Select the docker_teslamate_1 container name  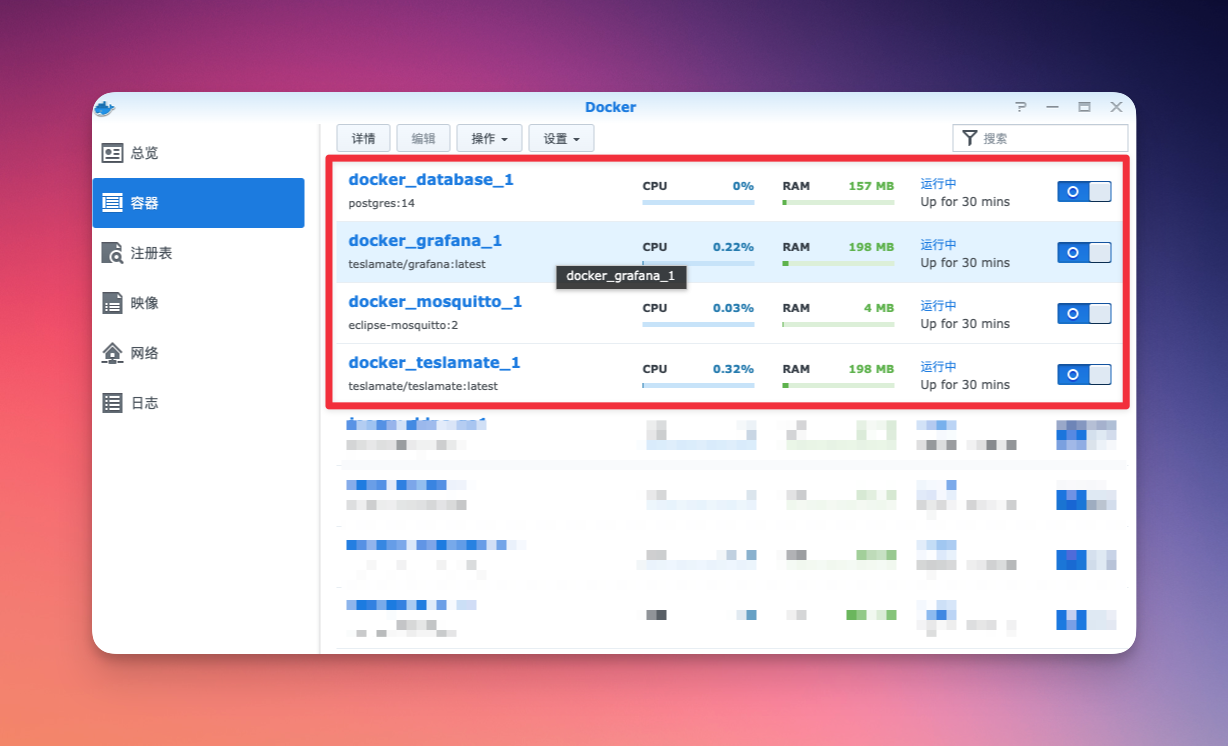tap(434, 363)
